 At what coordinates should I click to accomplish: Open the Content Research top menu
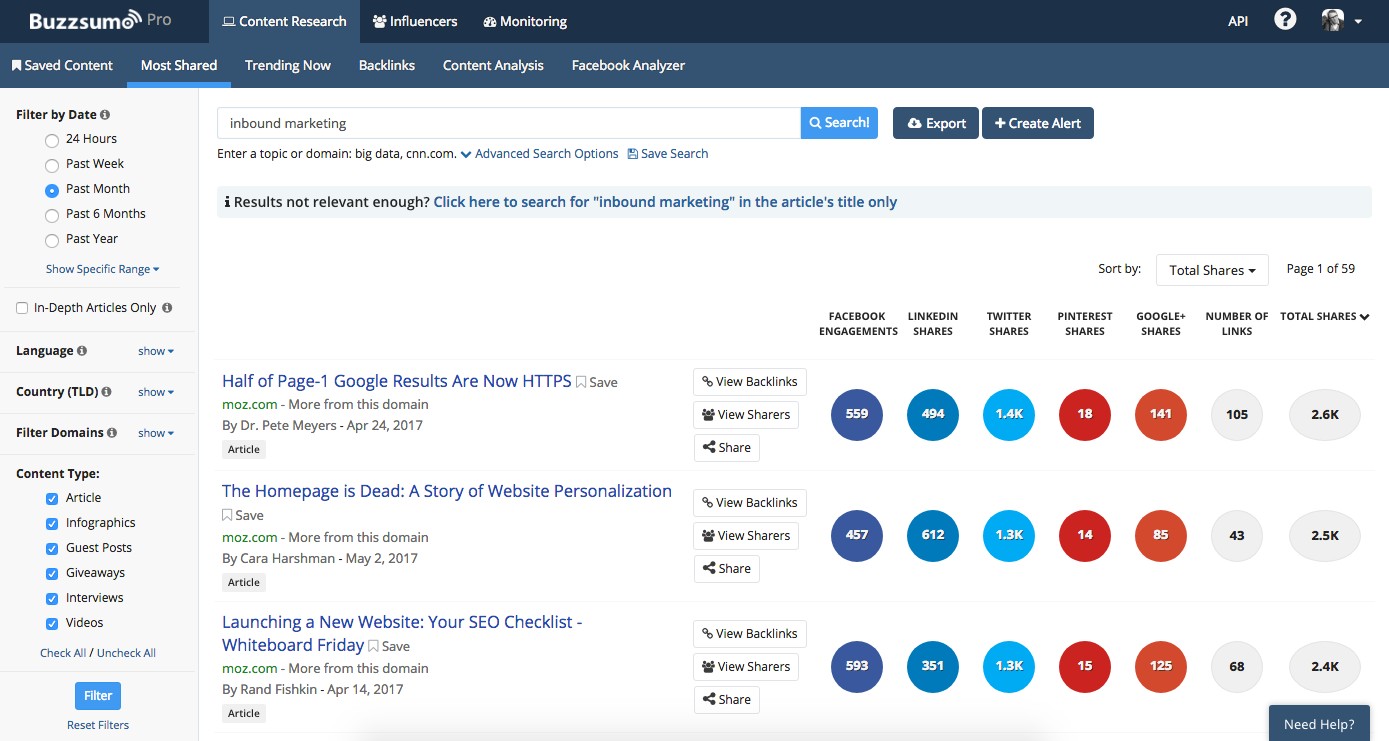pos(284,21)
